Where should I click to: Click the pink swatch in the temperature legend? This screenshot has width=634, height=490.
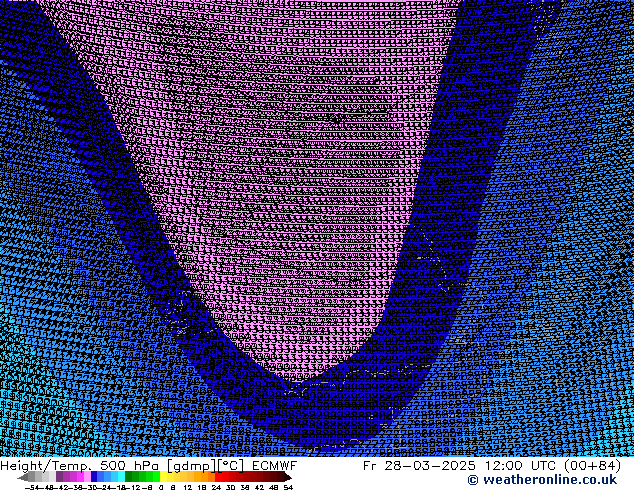coord(87,476)
